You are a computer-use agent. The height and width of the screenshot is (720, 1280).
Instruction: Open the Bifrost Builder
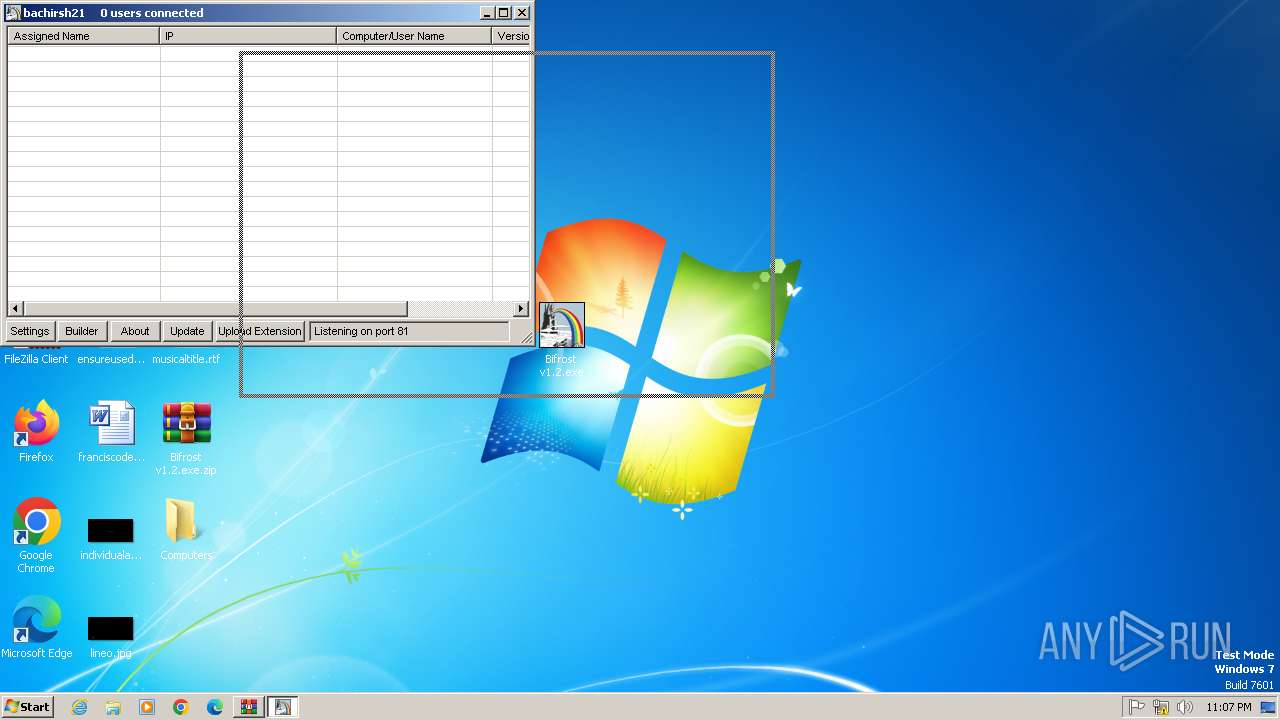pyautogui.click(x=81, y=331)
